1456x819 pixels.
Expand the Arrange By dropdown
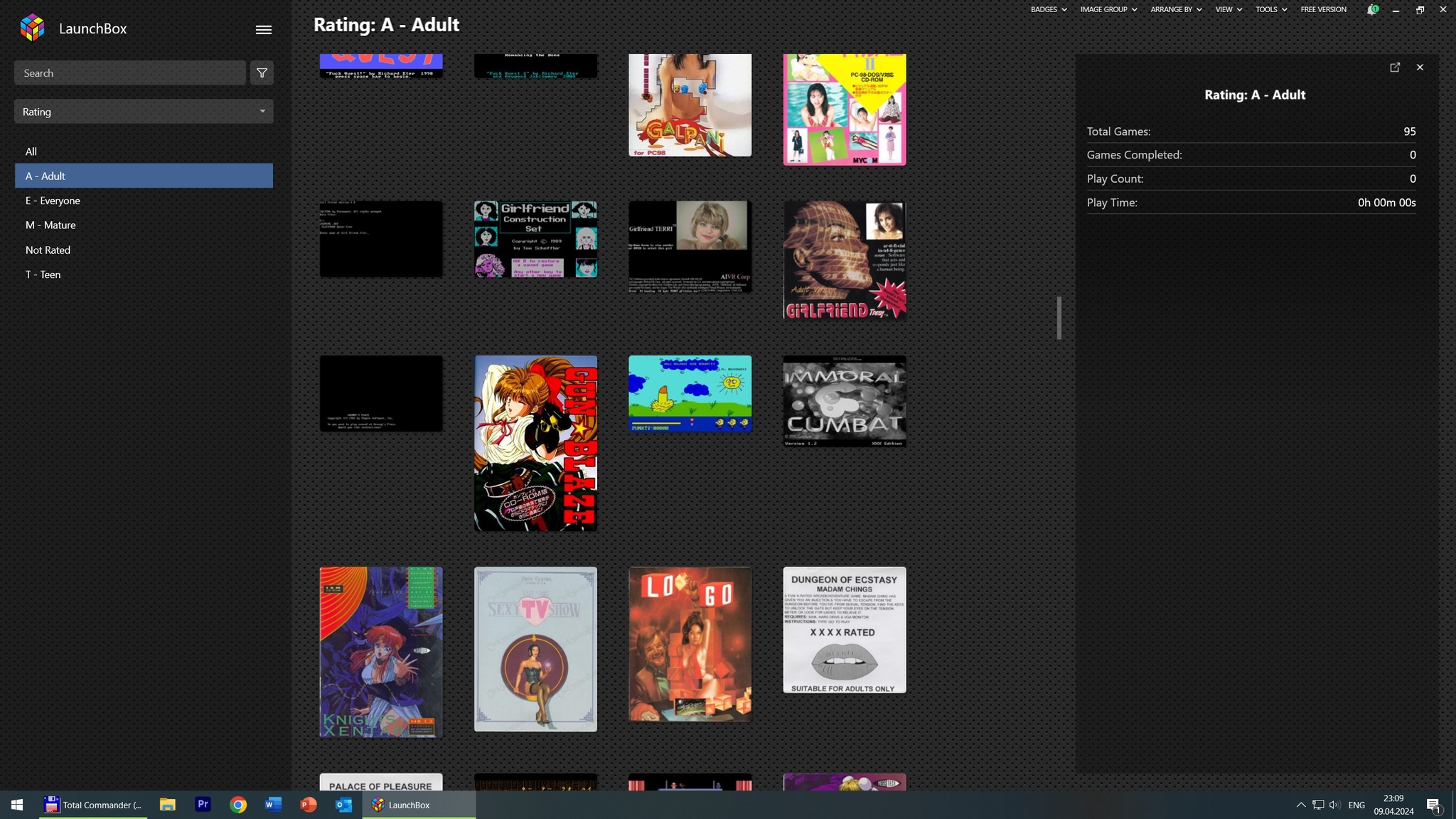pyautogui.click(x=1176, y=10)
